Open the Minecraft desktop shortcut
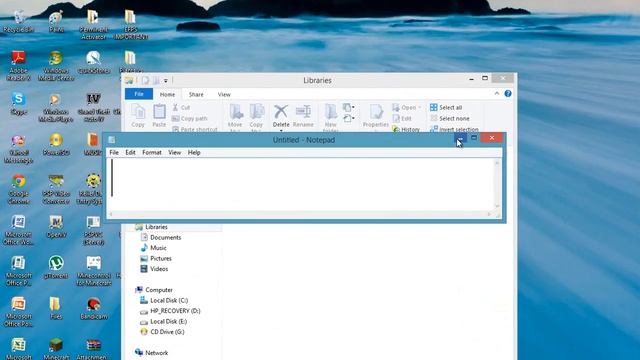Viewport: 640px width, 360px height. click(x=56, y=349)
